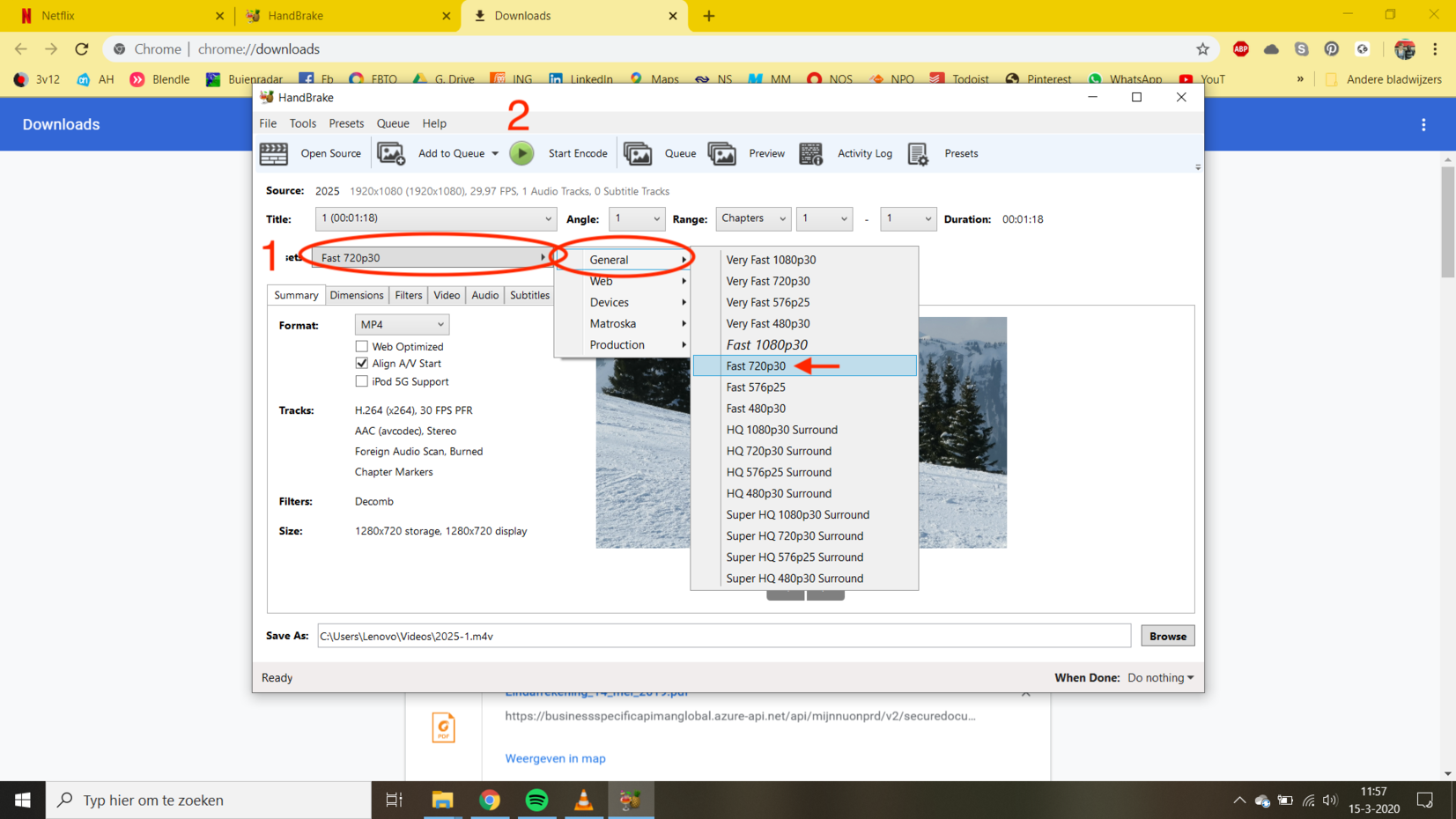Screen dimensions: 1456x819
Task: Launch Spotify from the taskbar
Action: (536, 800)
